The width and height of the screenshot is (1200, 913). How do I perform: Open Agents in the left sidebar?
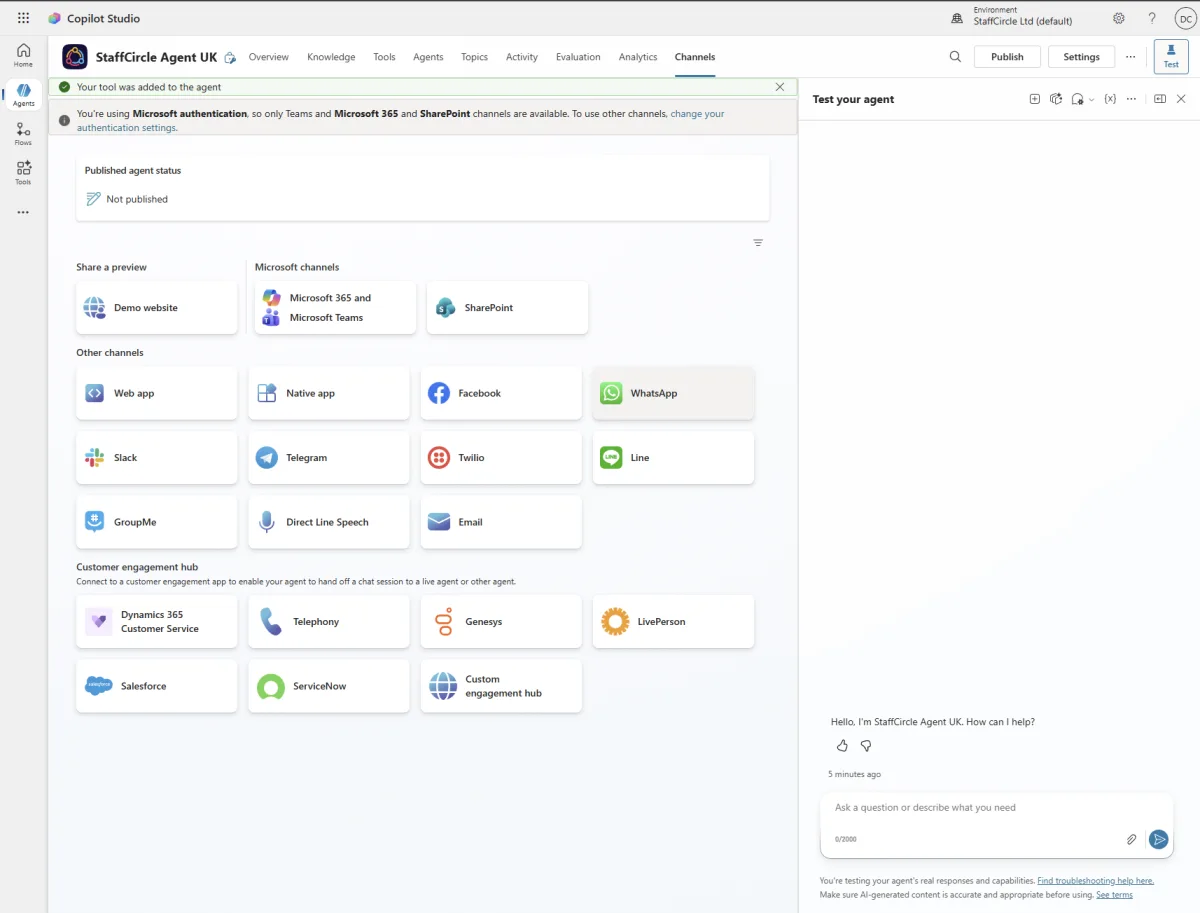23,95
